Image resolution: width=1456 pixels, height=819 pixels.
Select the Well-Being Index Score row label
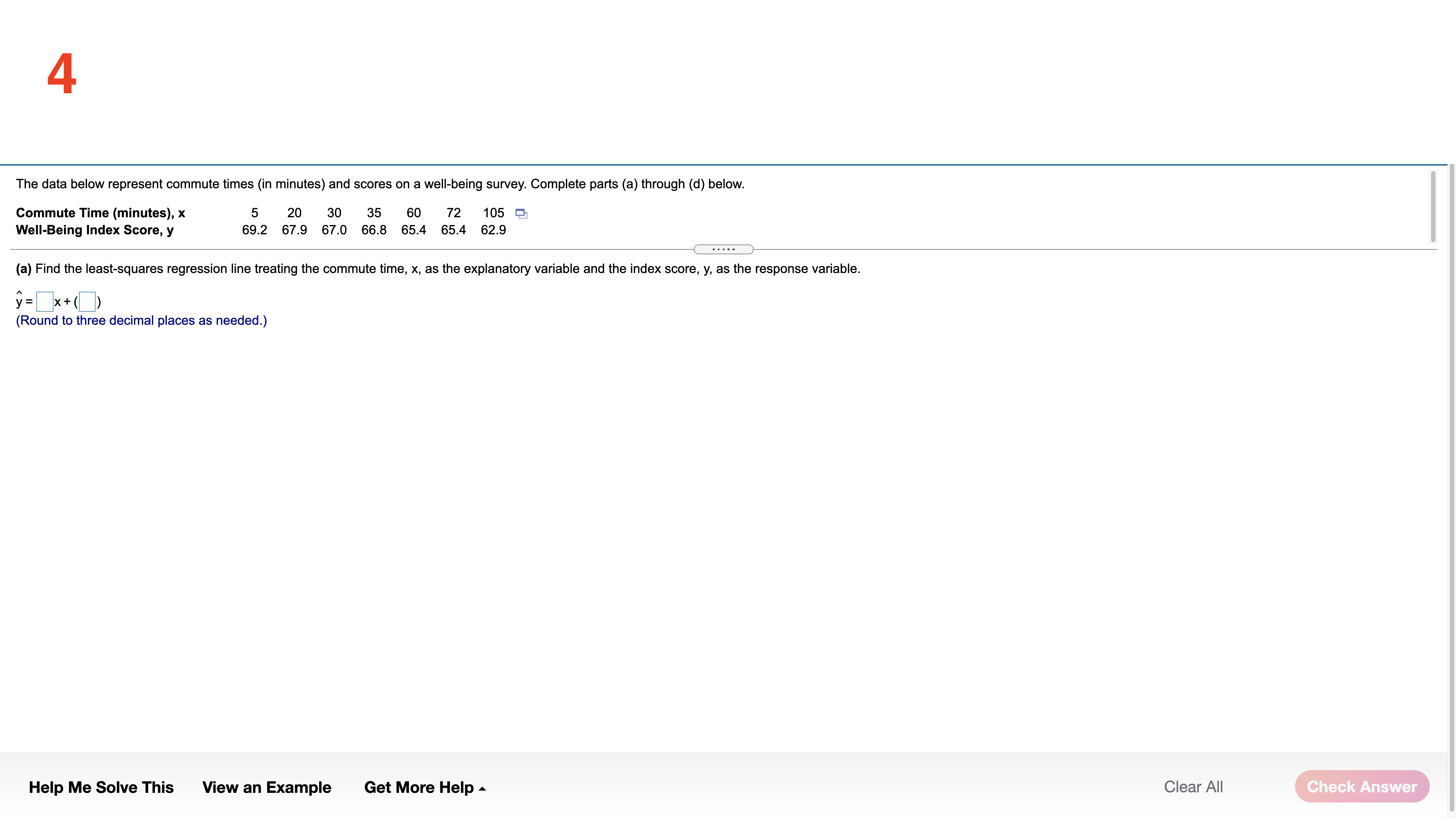pos(95,230)
